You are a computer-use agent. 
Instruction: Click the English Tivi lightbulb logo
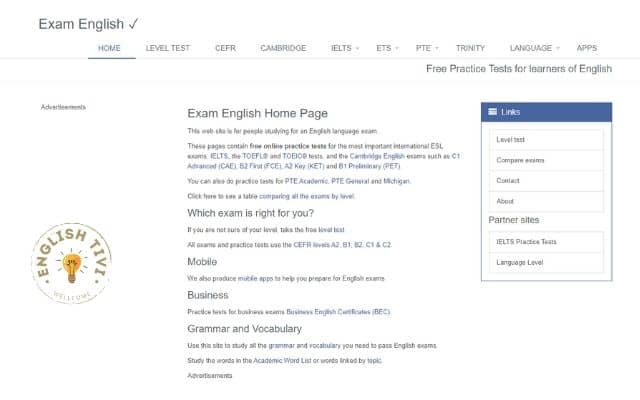tap(71, 263)
